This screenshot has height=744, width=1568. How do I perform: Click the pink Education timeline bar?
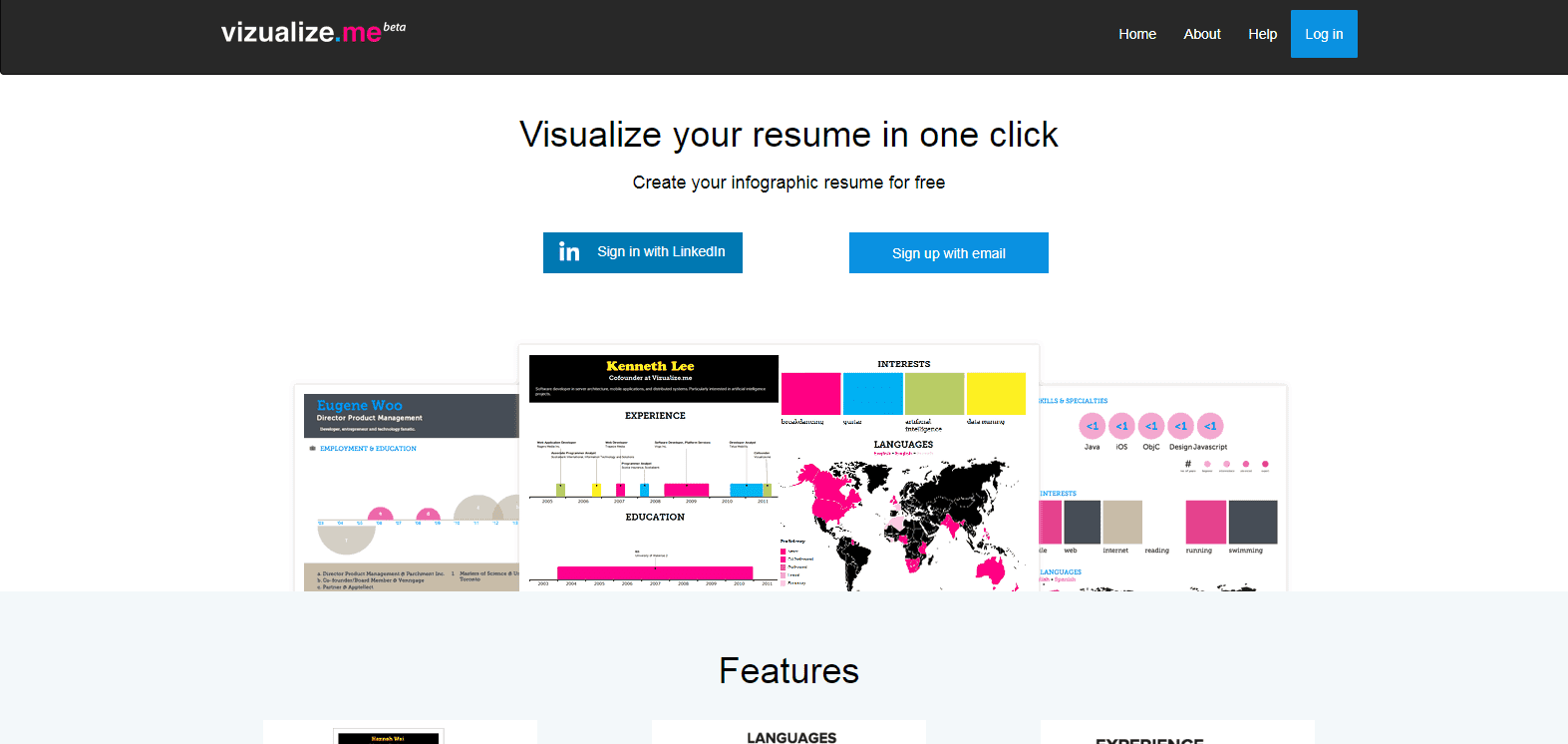pyautogui.click(x=654, y=572)
